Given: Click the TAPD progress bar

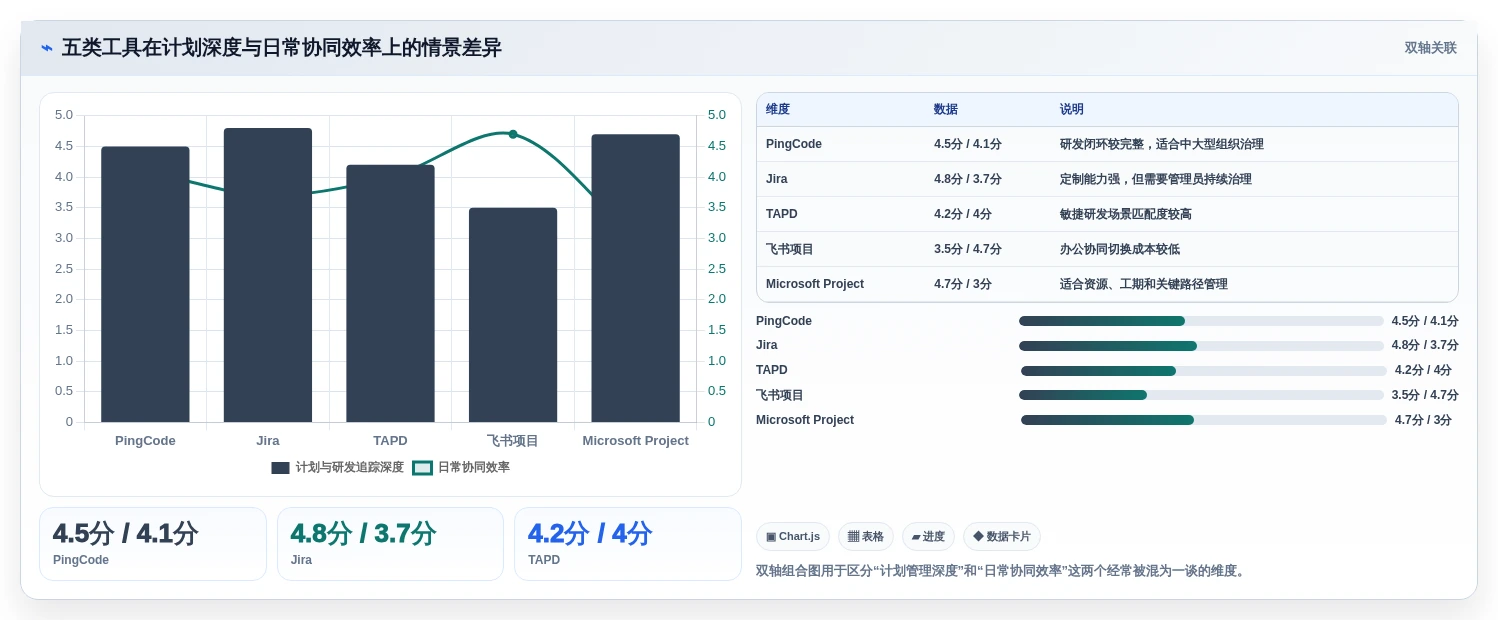Looking at the screenshot, I should click(x=1204, y=371).
